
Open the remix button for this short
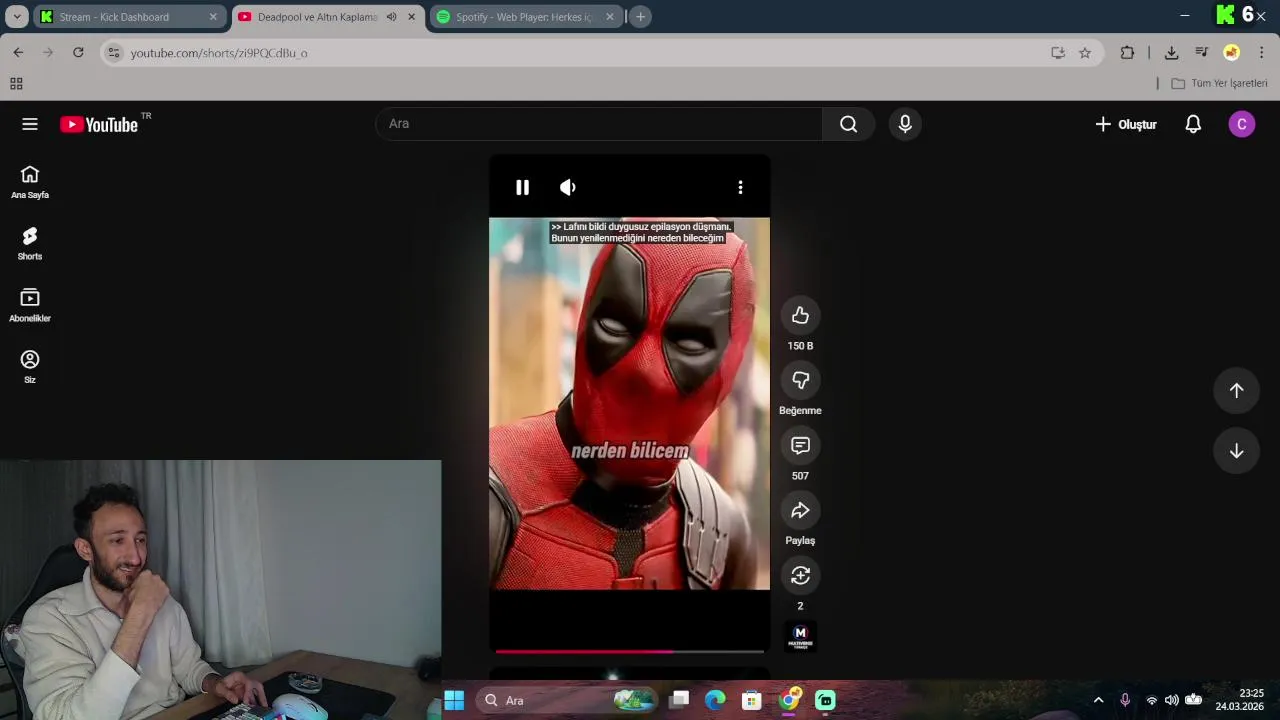pos(800,576)
